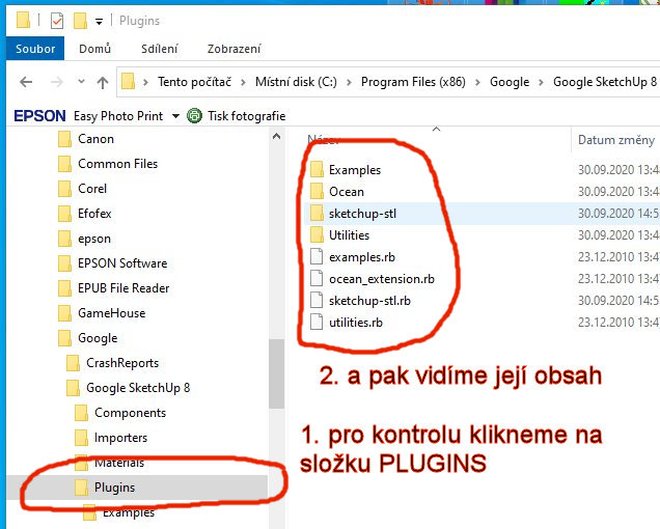Click Google SketchUp 8 breadcrumb
Screen dimensions: 660x529
[605, 82]
